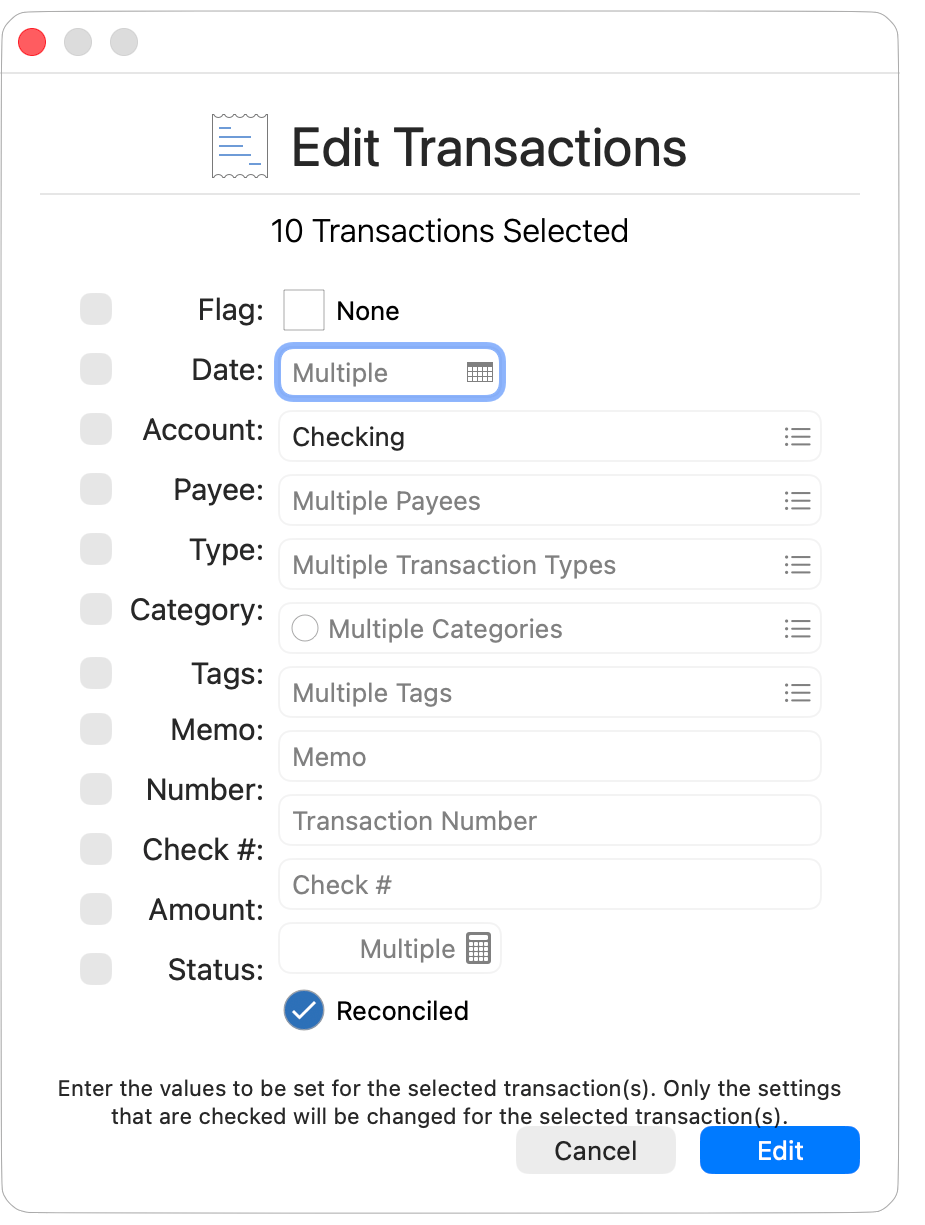Select the Multiple Categories radio circle
The image size is (925, 1225).
click(x=304, y=628)
